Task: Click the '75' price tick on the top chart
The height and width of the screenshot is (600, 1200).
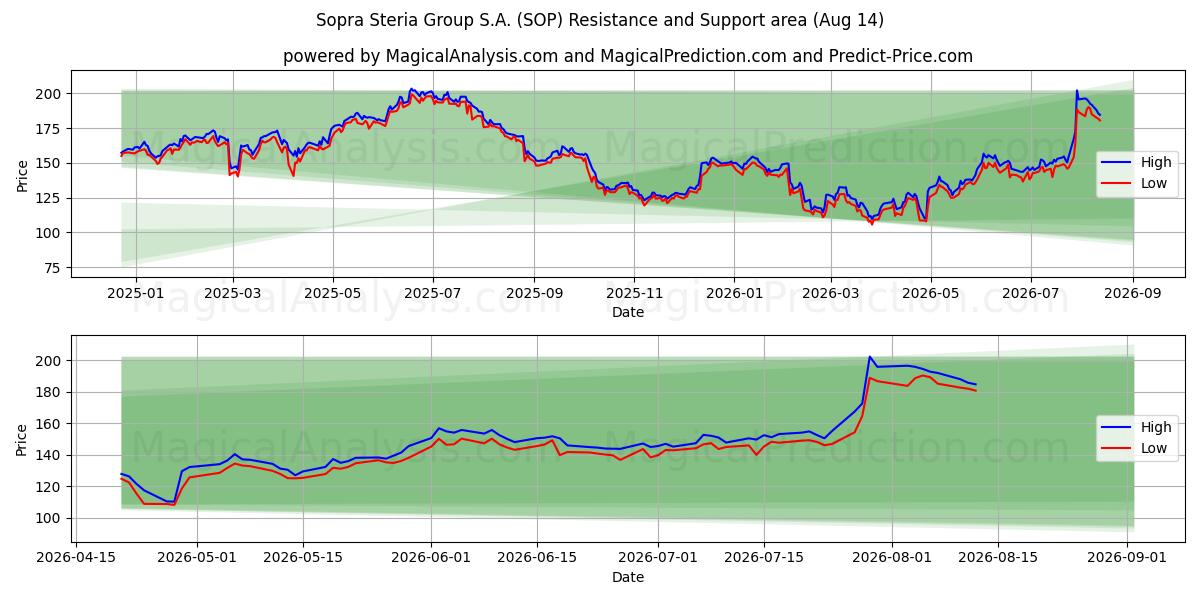Action: tap(55, 268)
